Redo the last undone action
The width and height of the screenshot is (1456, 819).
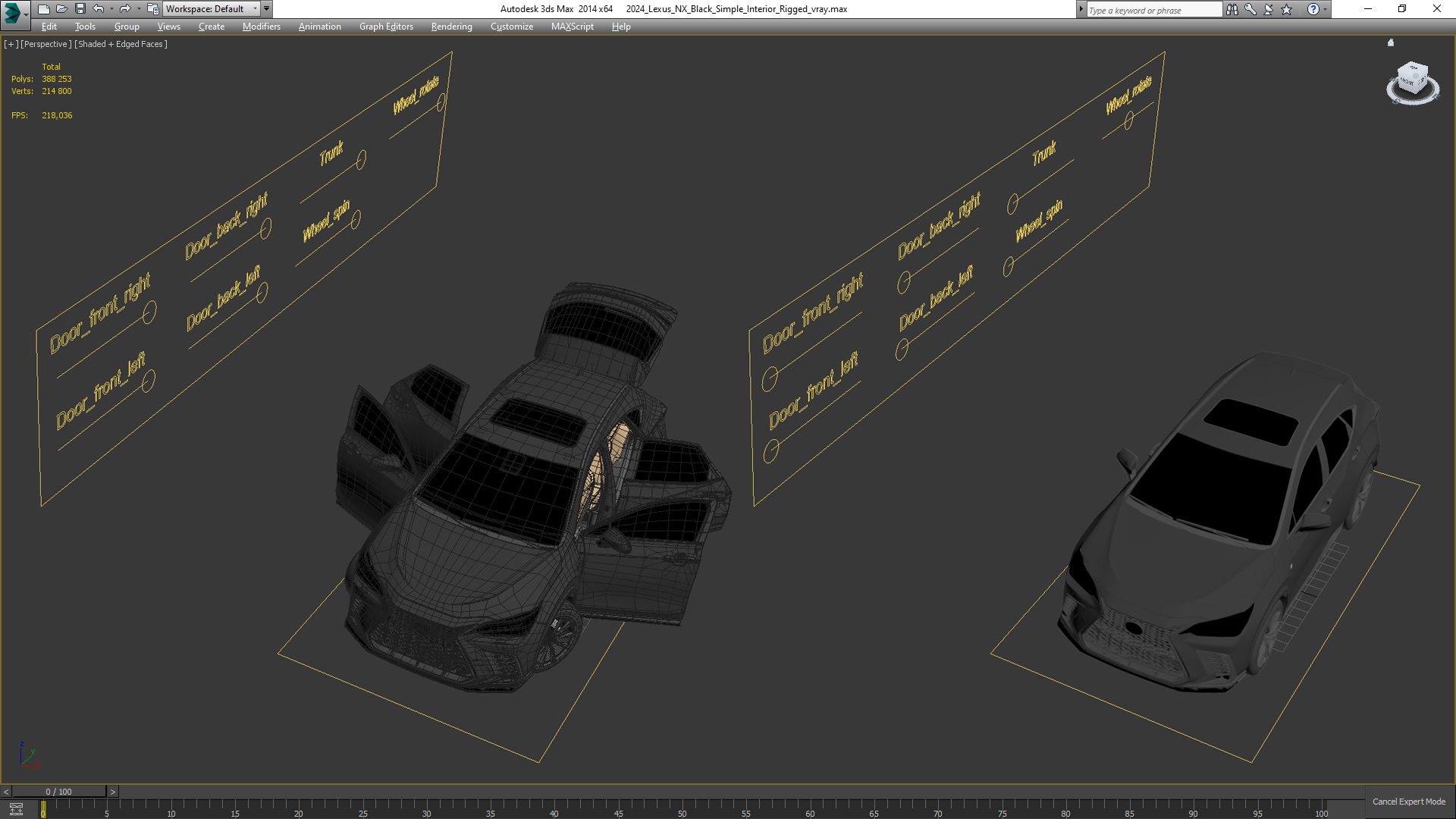[125, 9]
